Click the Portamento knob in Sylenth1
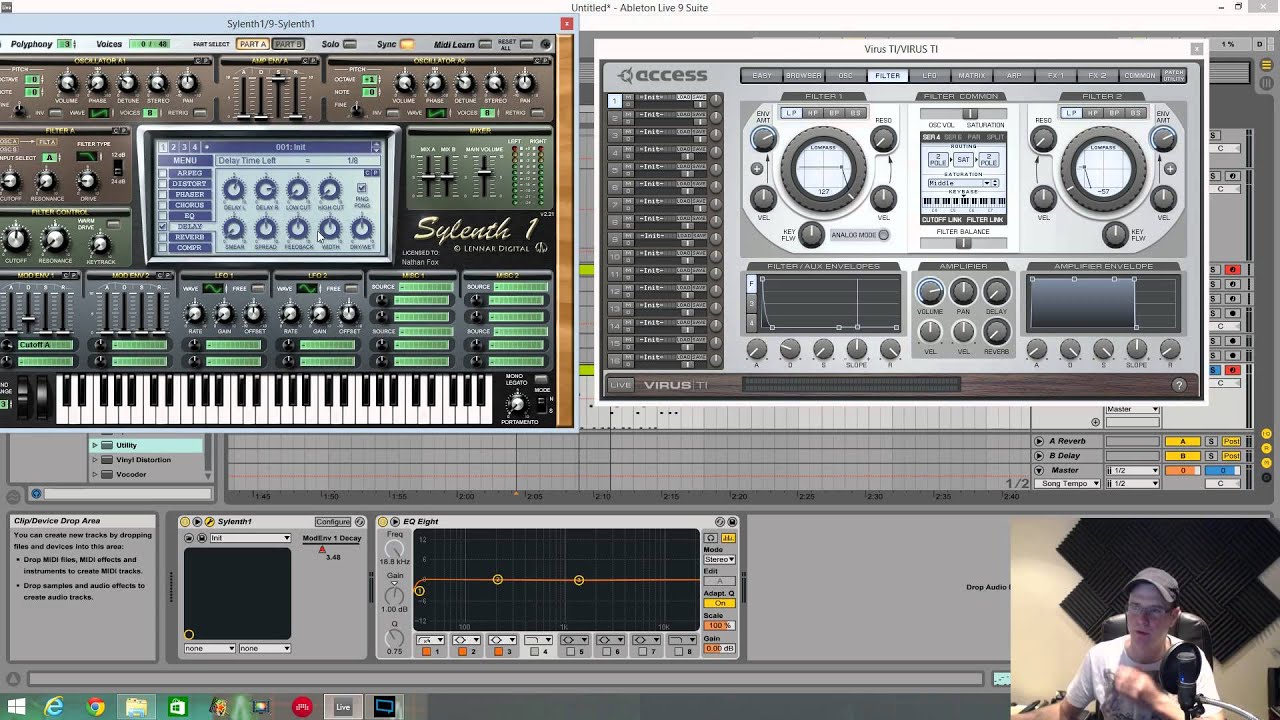 (517, 403)
